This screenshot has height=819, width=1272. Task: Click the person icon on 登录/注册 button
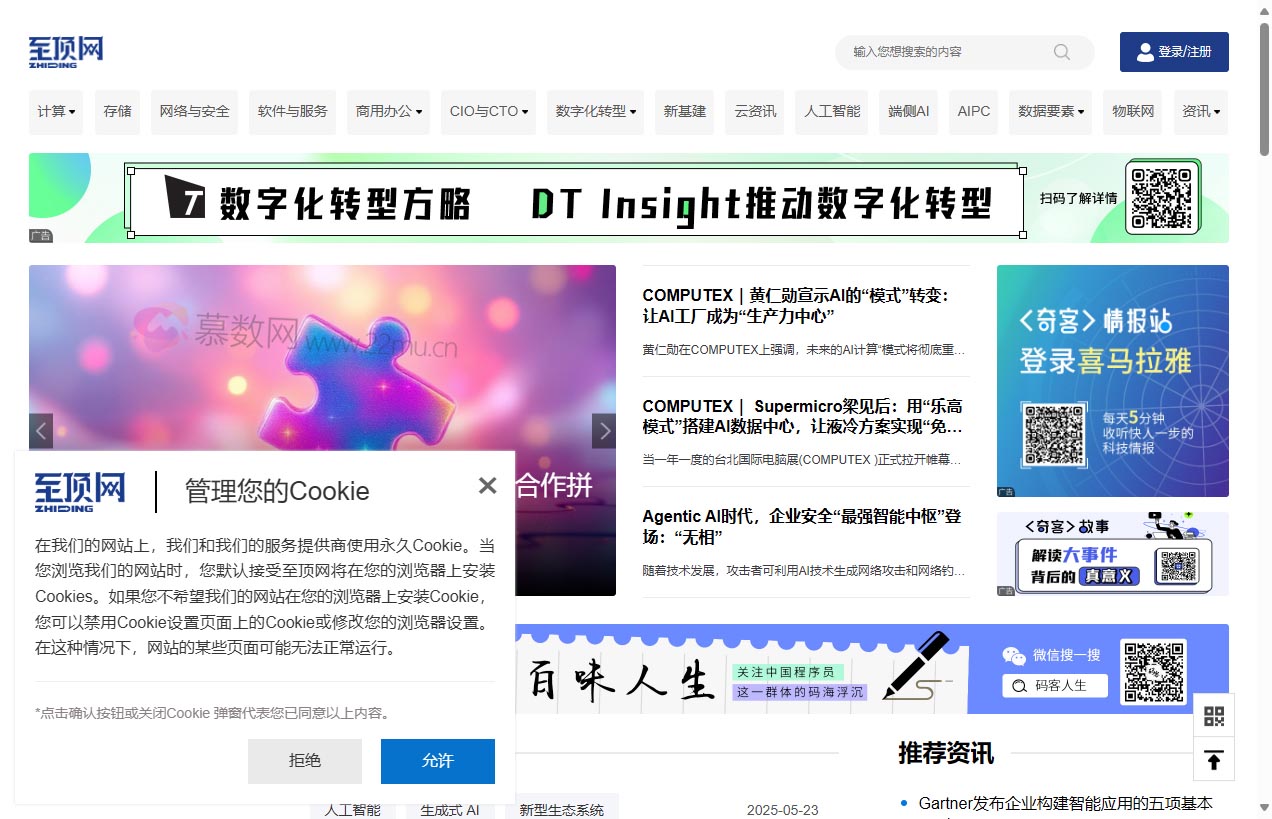click(1144, 53)
